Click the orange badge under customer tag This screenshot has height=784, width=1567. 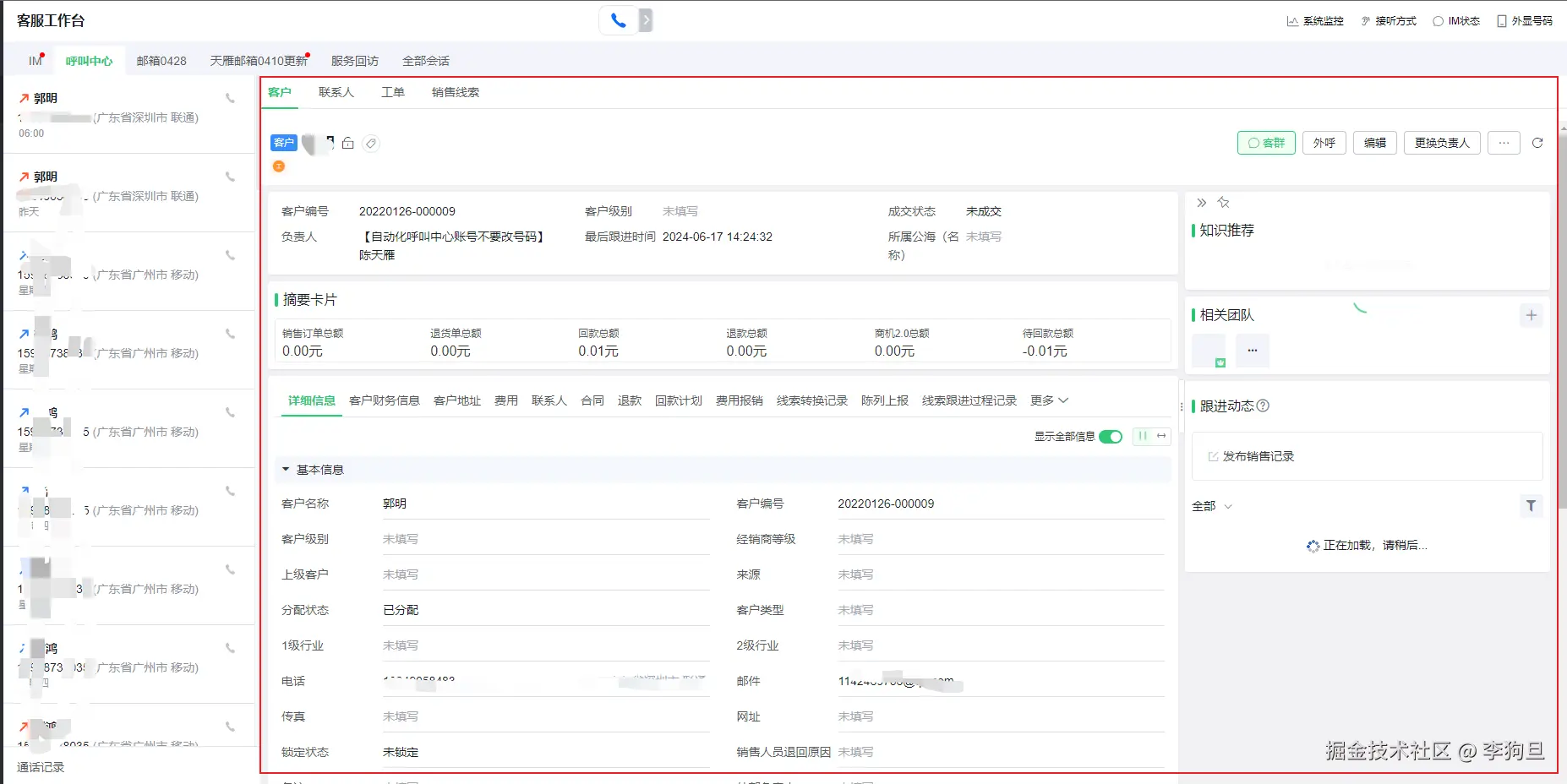pos(279,166)
